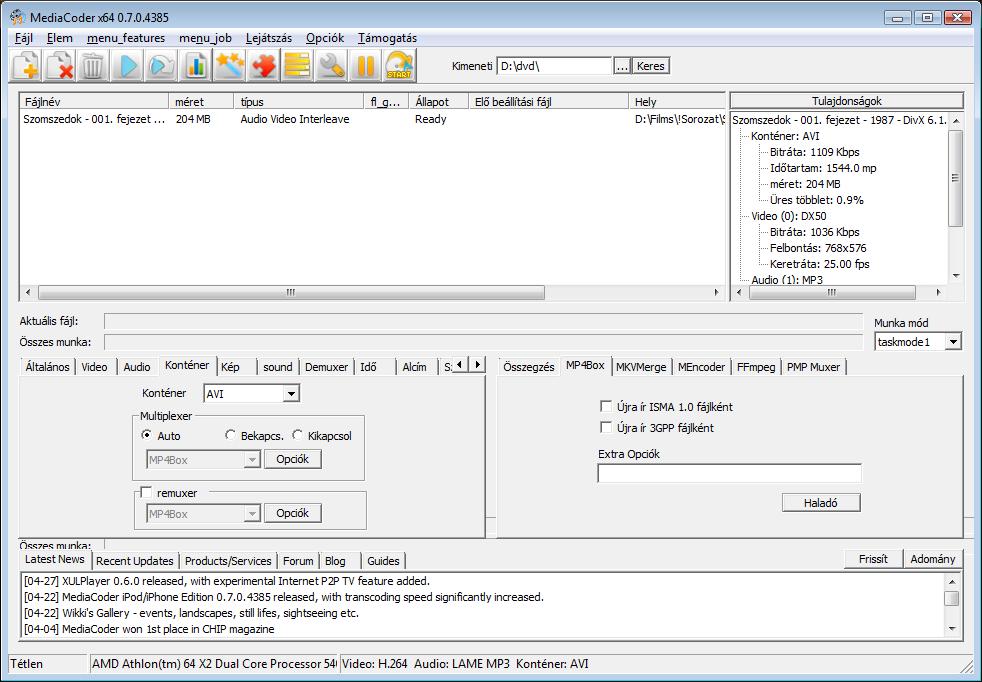
Task: Click the START transcoding icon
Action: (x=399, y=66)
